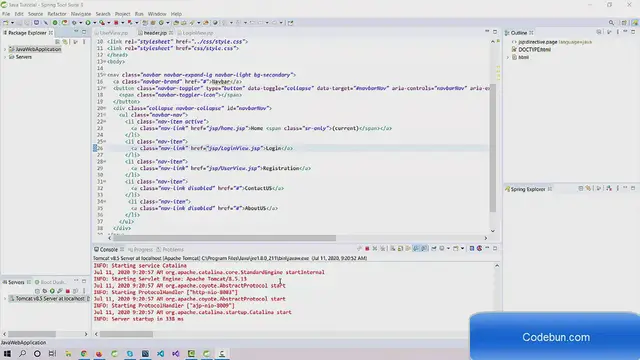The image size is (640, 360).
Task: Select Tomcat v8.5 Server at localhost
Action: click(50, 299)
